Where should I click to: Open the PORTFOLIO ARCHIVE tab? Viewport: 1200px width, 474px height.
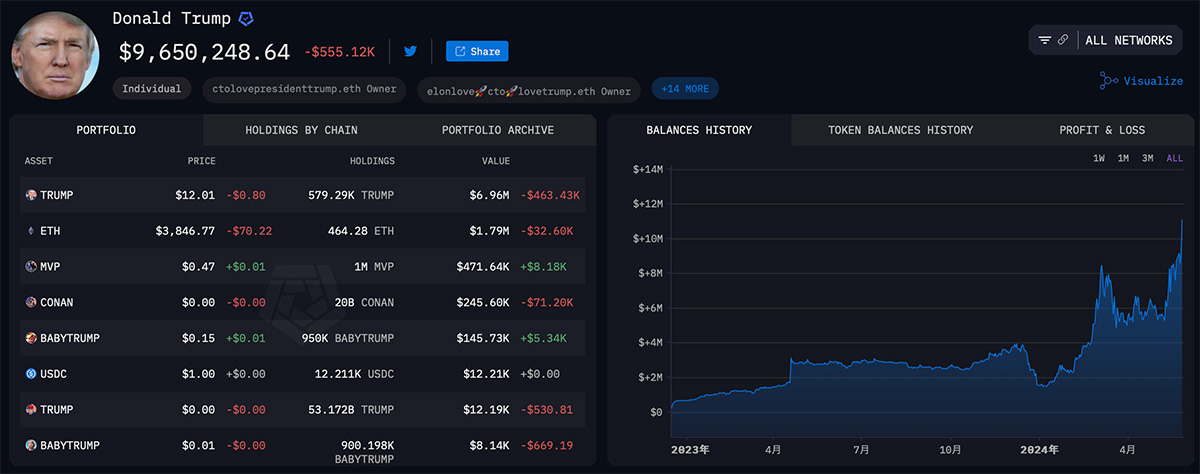(498, 130)
